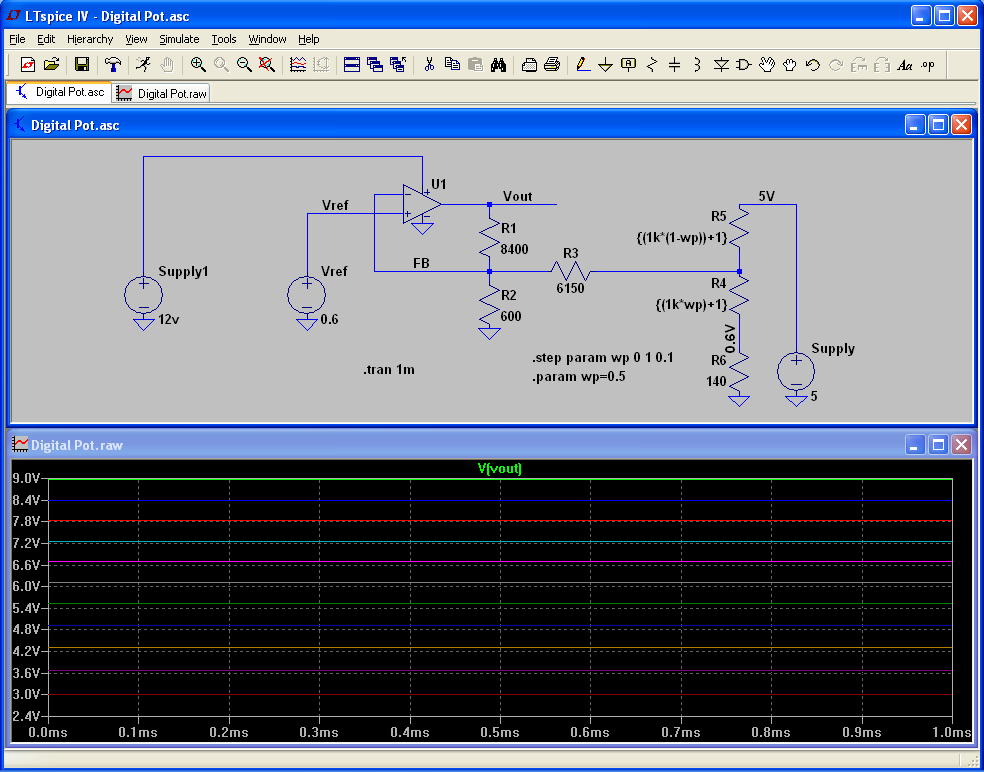The width and height of the screenshot is (984, 772).
Task: Open the Control Panel hammer icon
Action: tap(113, 64)
